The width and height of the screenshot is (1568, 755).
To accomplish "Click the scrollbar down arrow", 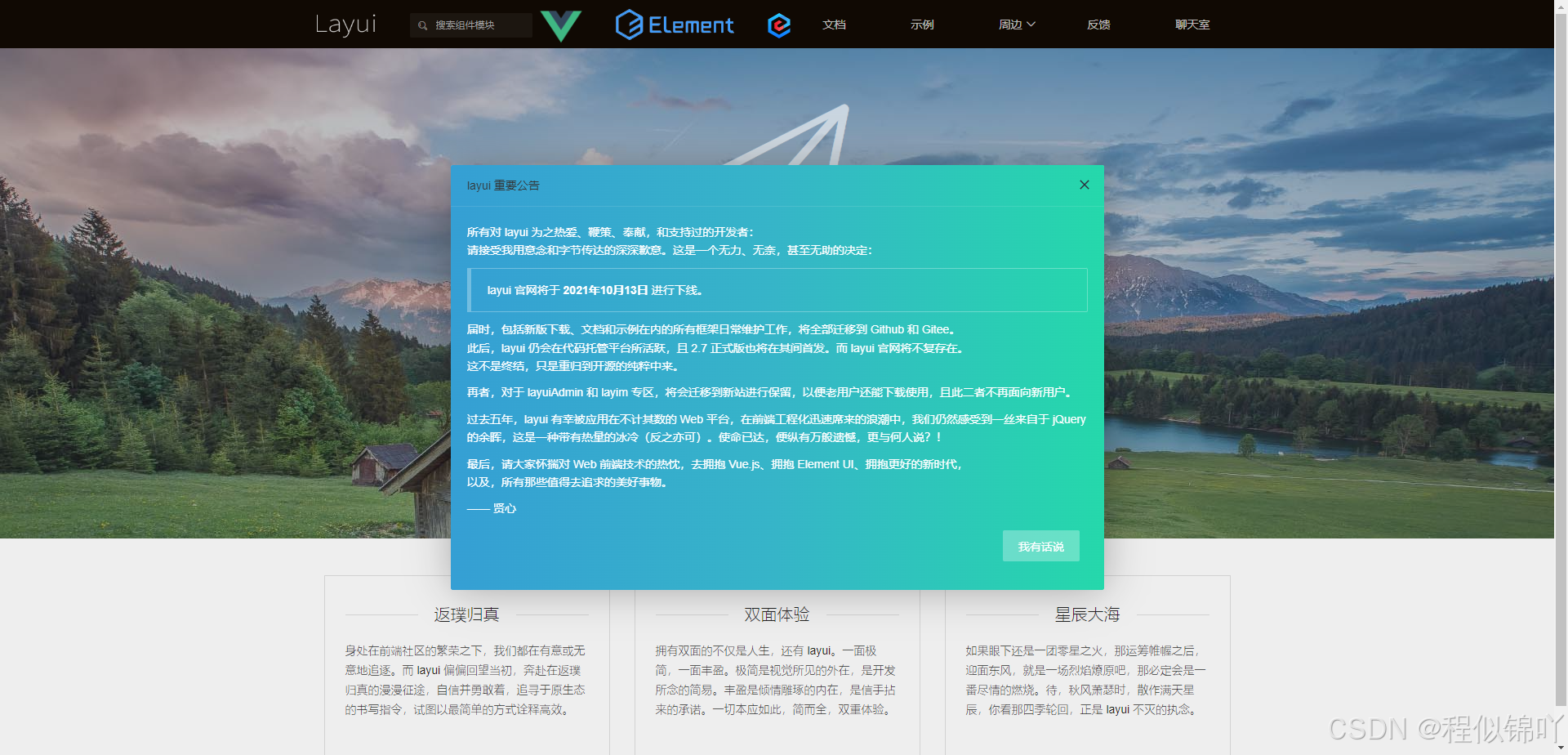I will click(1561, 748).
